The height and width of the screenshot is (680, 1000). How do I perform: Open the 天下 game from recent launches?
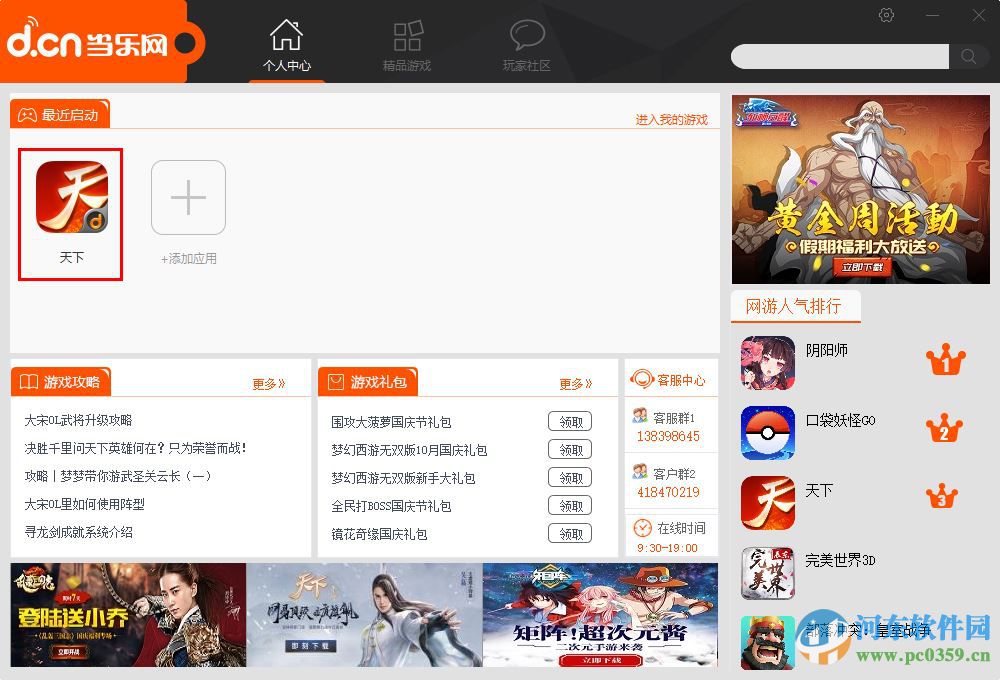[x=70, y=197]
